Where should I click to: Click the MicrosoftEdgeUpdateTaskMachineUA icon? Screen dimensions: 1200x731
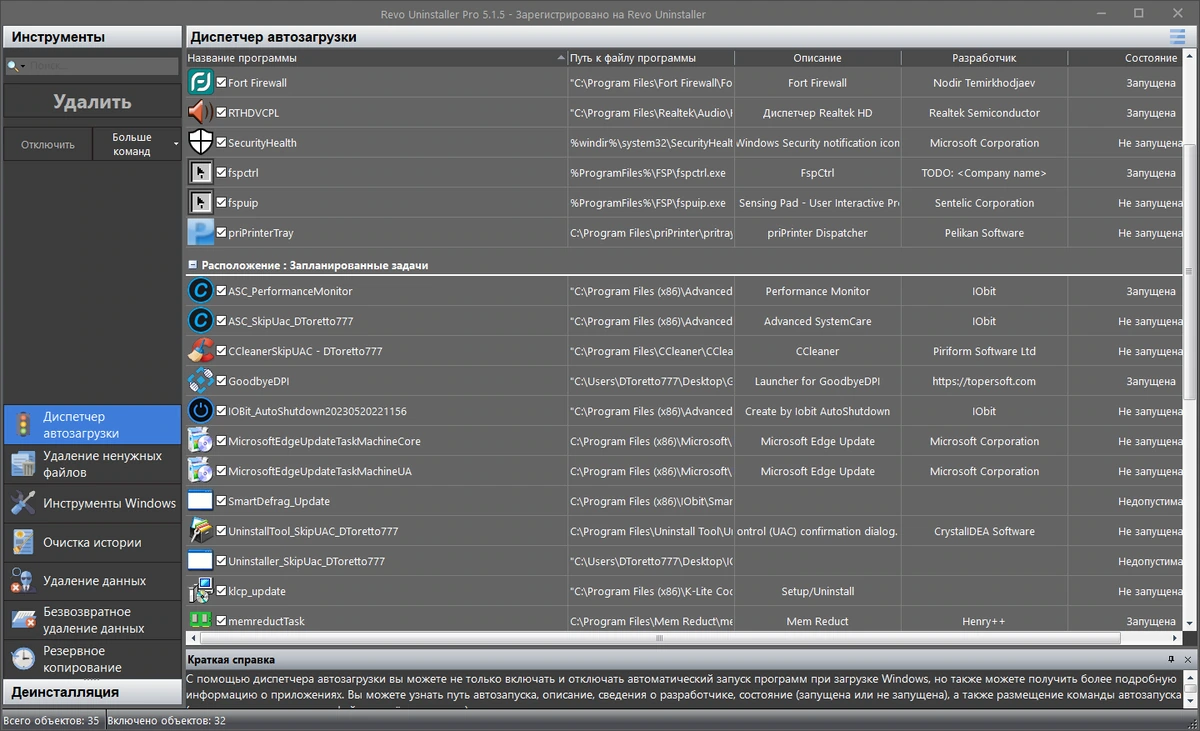[201, 471]
